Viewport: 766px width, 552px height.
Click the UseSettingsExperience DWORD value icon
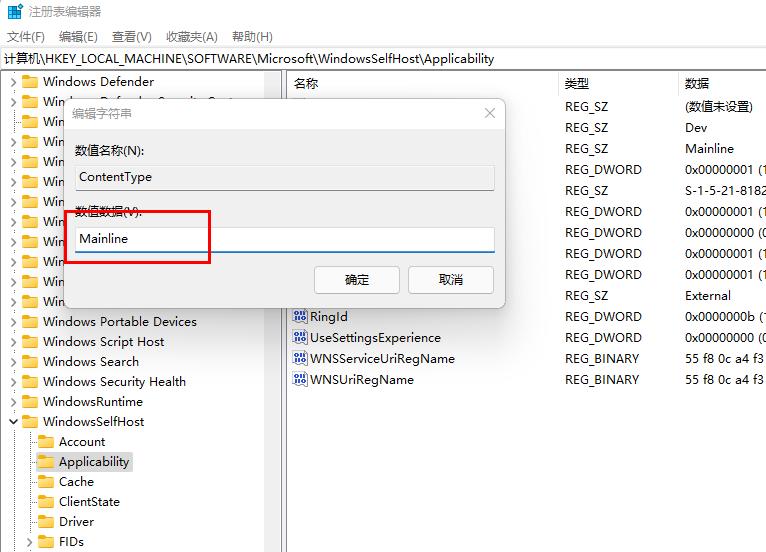[x=299, y=338]
